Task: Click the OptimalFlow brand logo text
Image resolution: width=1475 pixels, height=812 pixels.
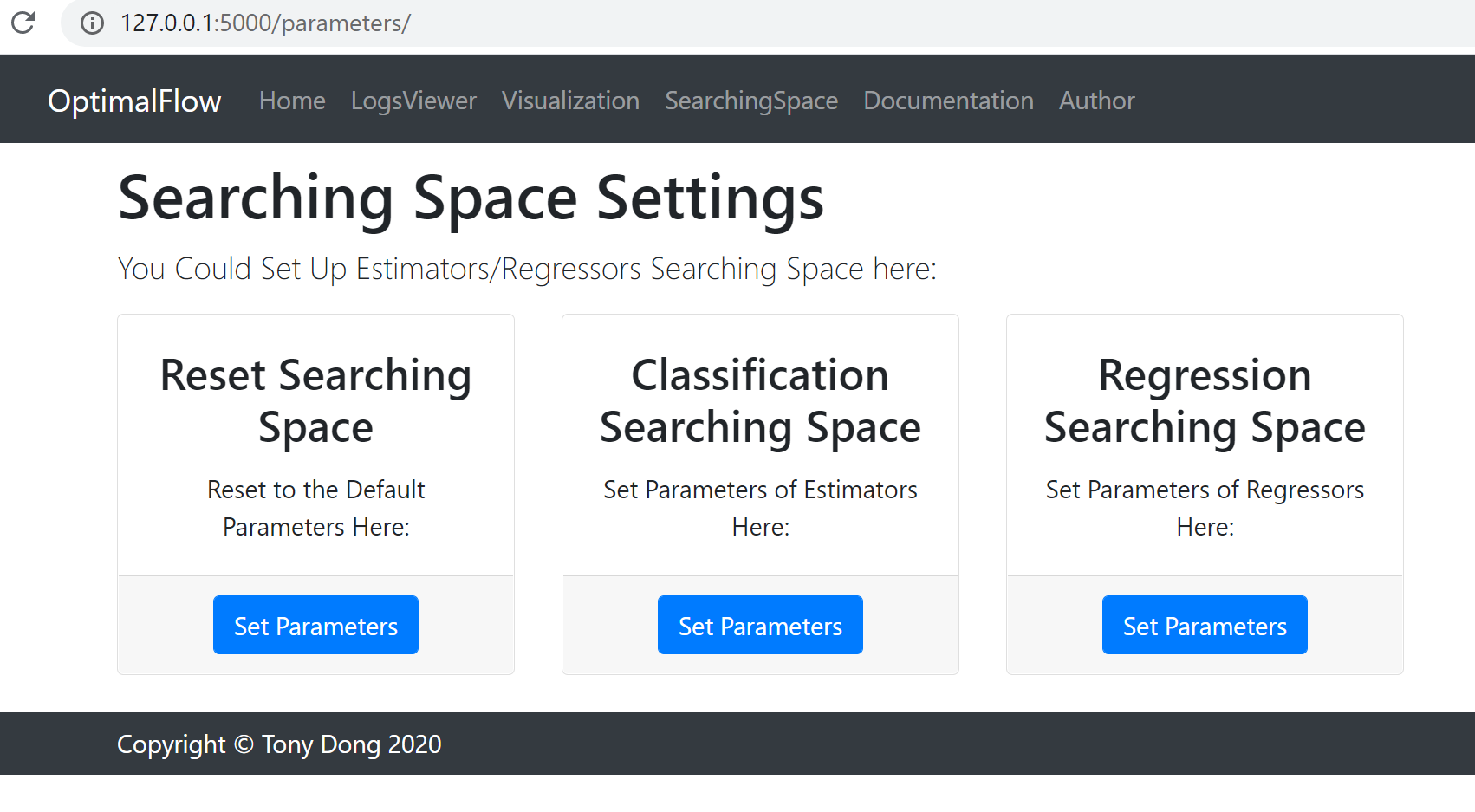Action: (134, 101)
